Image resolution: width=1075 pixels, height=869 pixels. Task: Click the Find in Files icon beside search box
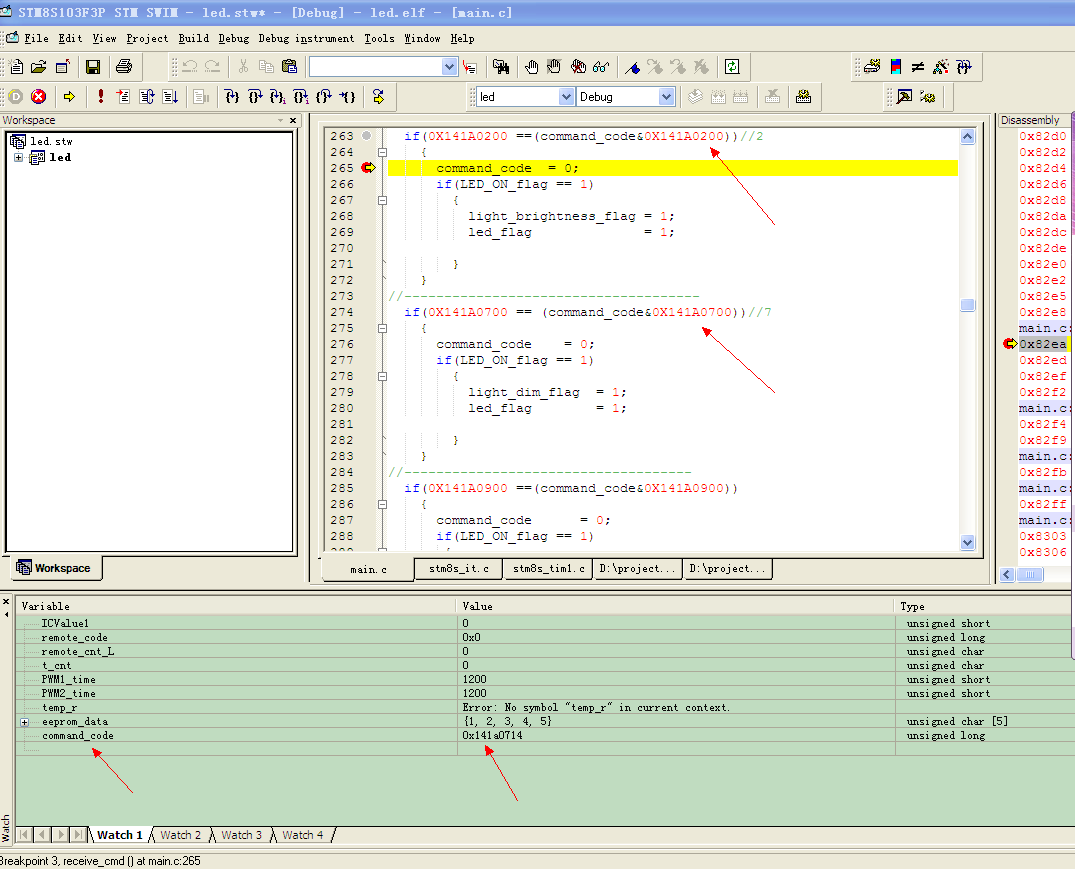pyautogui.click(x=470, y=66)
